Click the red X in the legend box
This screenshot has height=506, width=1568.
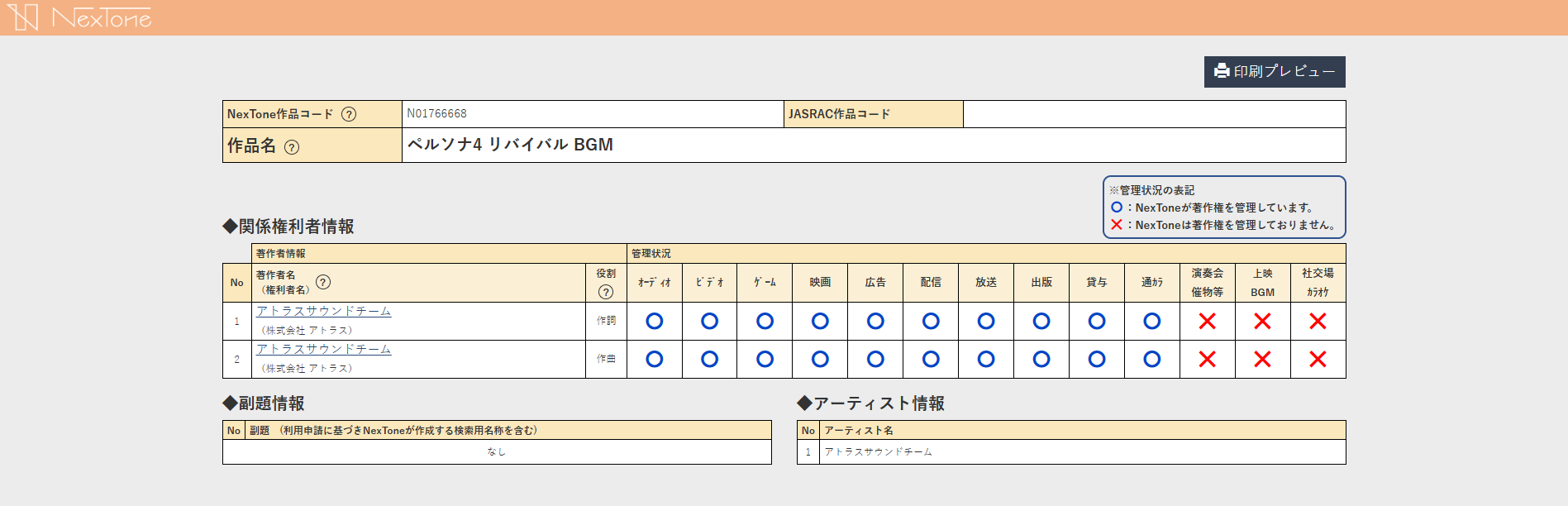click(1117, 225)
